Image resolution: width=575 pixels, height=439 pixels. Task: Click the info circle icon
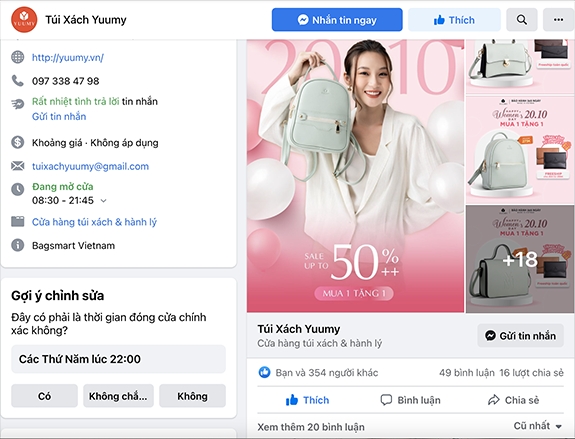coord(18,245)
